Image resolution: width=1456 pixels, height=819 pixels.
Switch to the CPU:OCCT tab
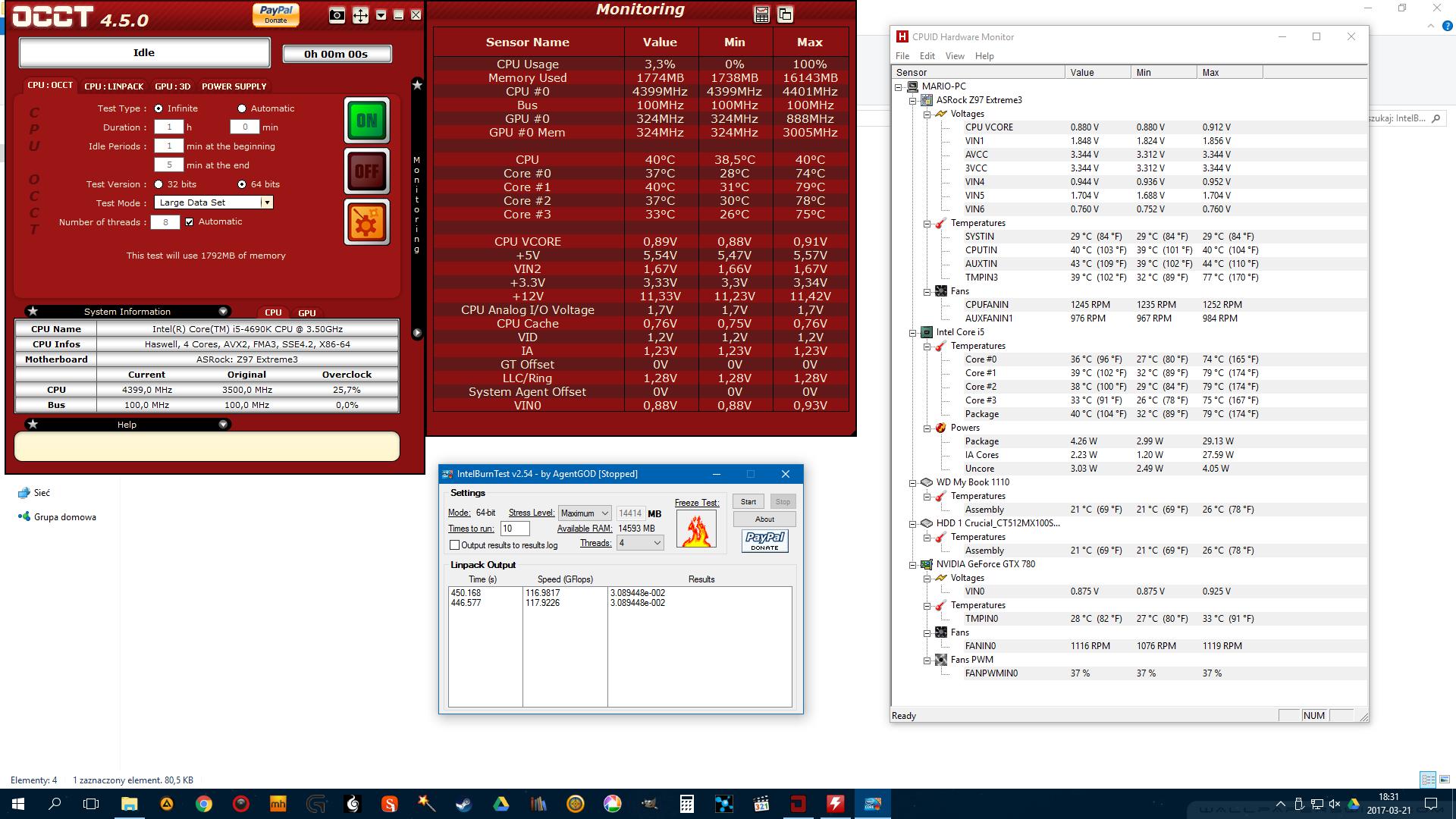[50, 86]
